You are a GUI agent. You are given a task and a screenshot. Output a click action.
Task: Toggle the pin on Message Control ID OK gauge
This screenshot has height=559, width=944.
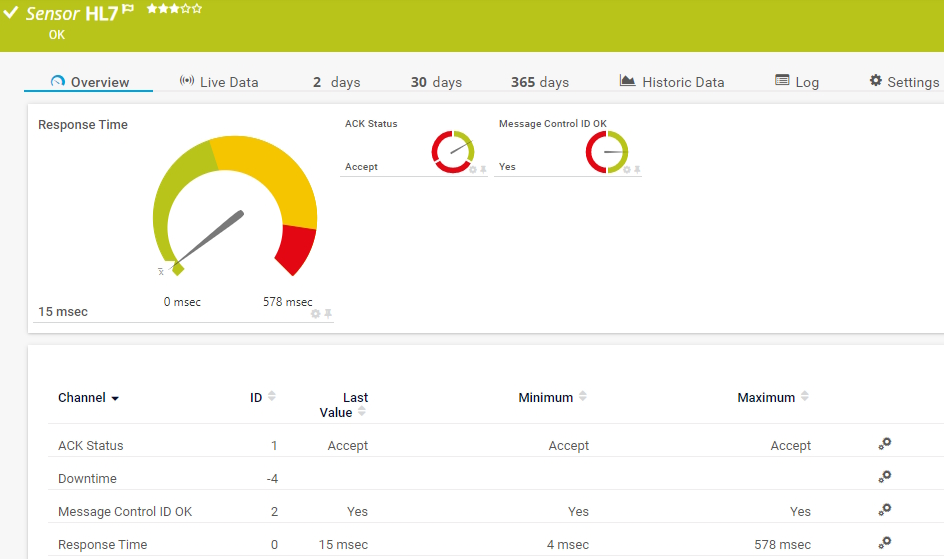637,170
